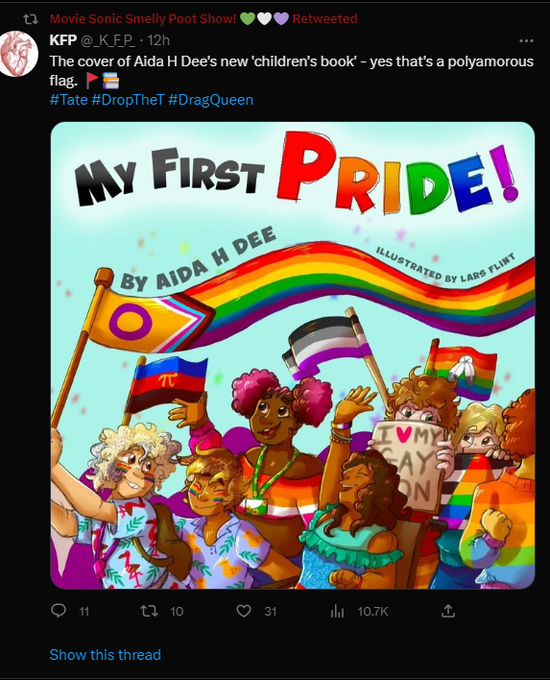Open the views analytics bar chart icon
The image size is (550, 680).
pyautogui.click(x=337, y=611)
